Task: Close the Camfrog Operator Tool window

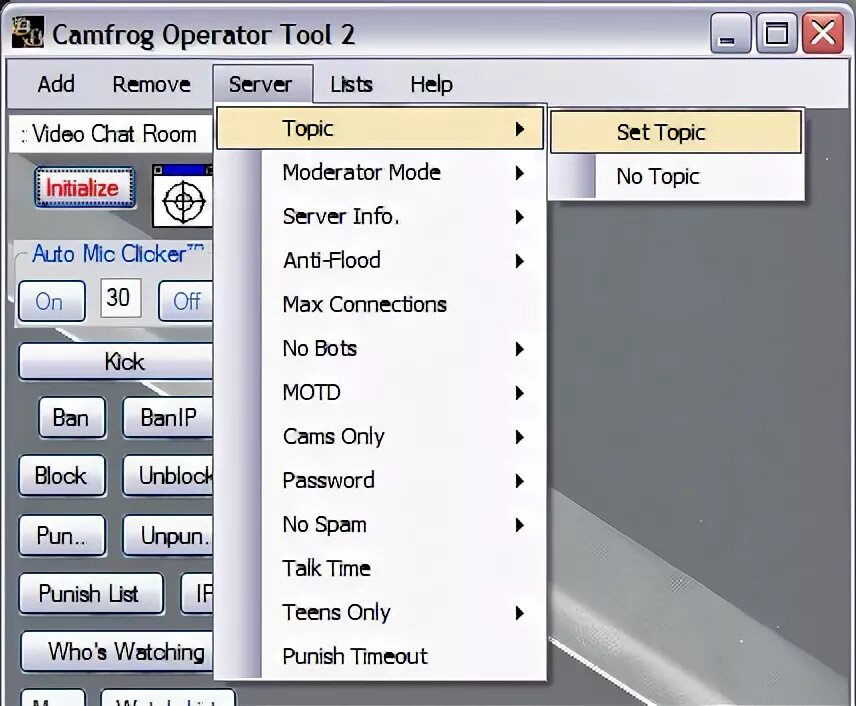Action: (x=823, y=33)
